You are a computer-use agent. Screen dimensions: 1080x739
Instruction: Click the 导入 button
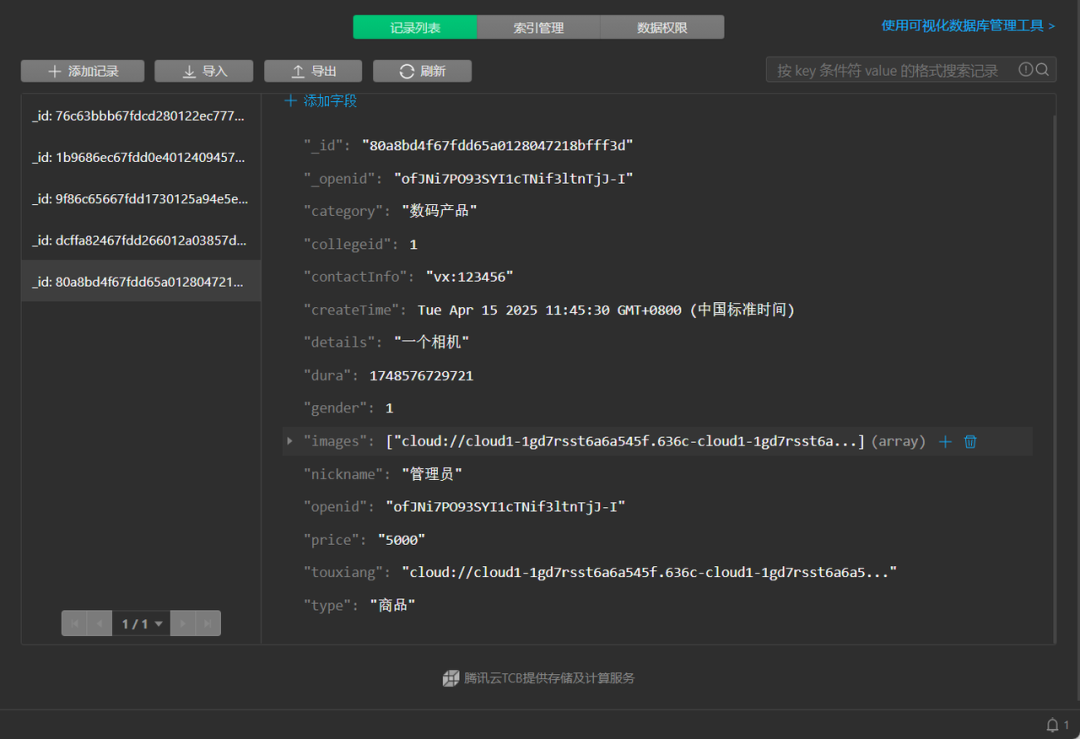204,71
